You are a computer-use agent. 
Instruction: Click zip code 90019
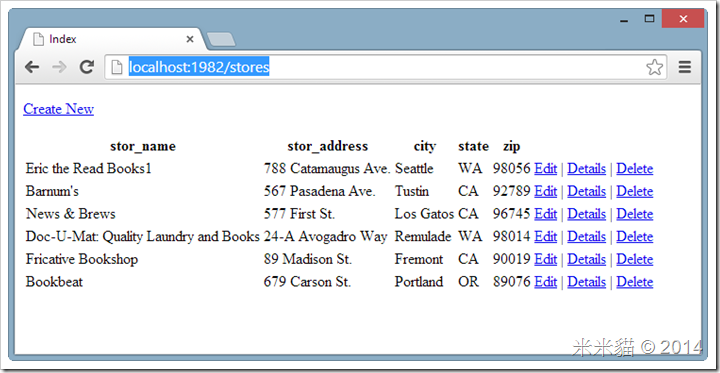(512, 259)
